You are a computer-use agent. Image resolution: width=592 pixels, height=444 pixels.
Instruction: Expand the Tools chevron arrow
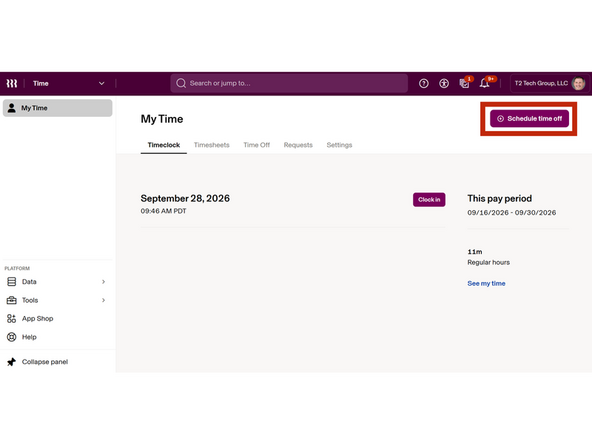[103, 300]
